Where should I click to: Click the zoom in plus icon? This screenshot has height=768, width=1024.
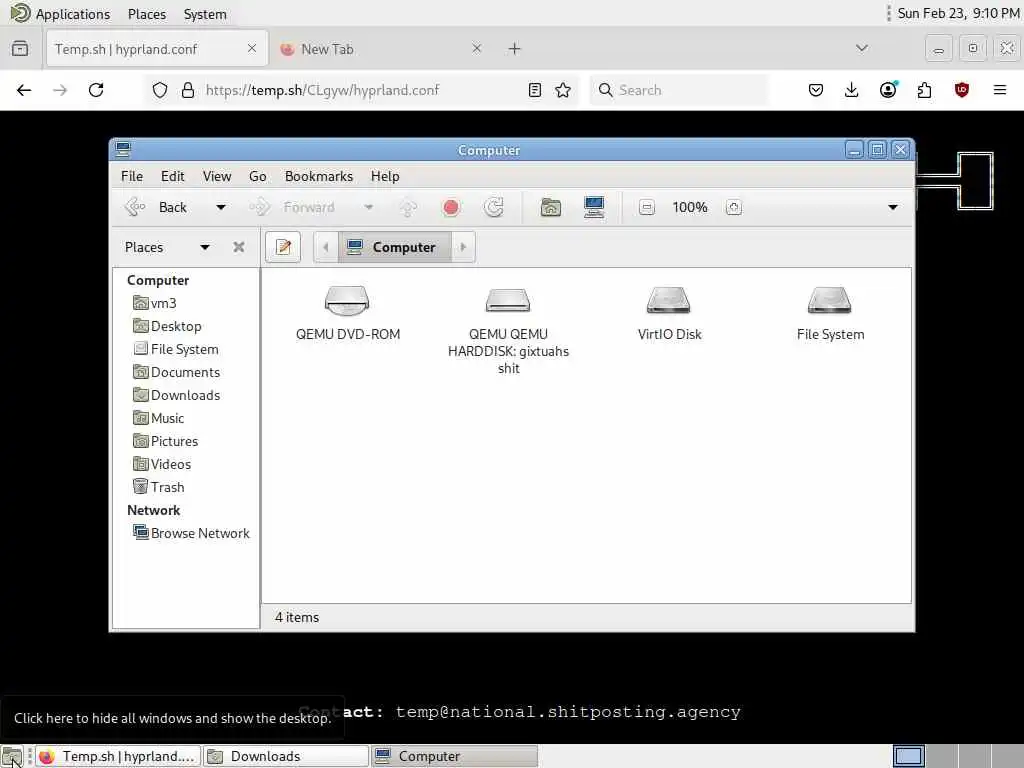pos(733,208)
